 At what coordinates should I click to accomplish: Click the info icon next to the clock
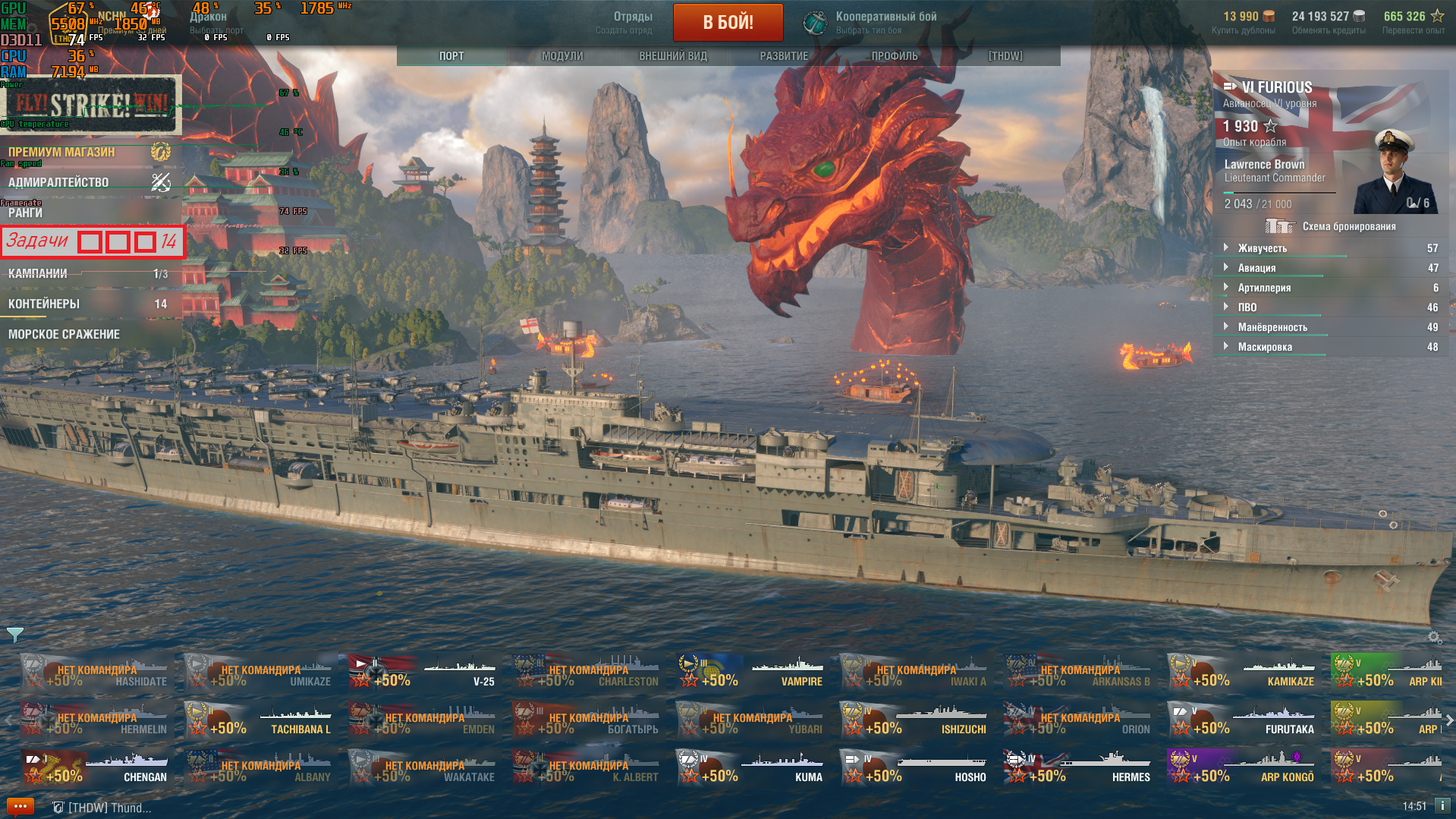[1442, 806]
